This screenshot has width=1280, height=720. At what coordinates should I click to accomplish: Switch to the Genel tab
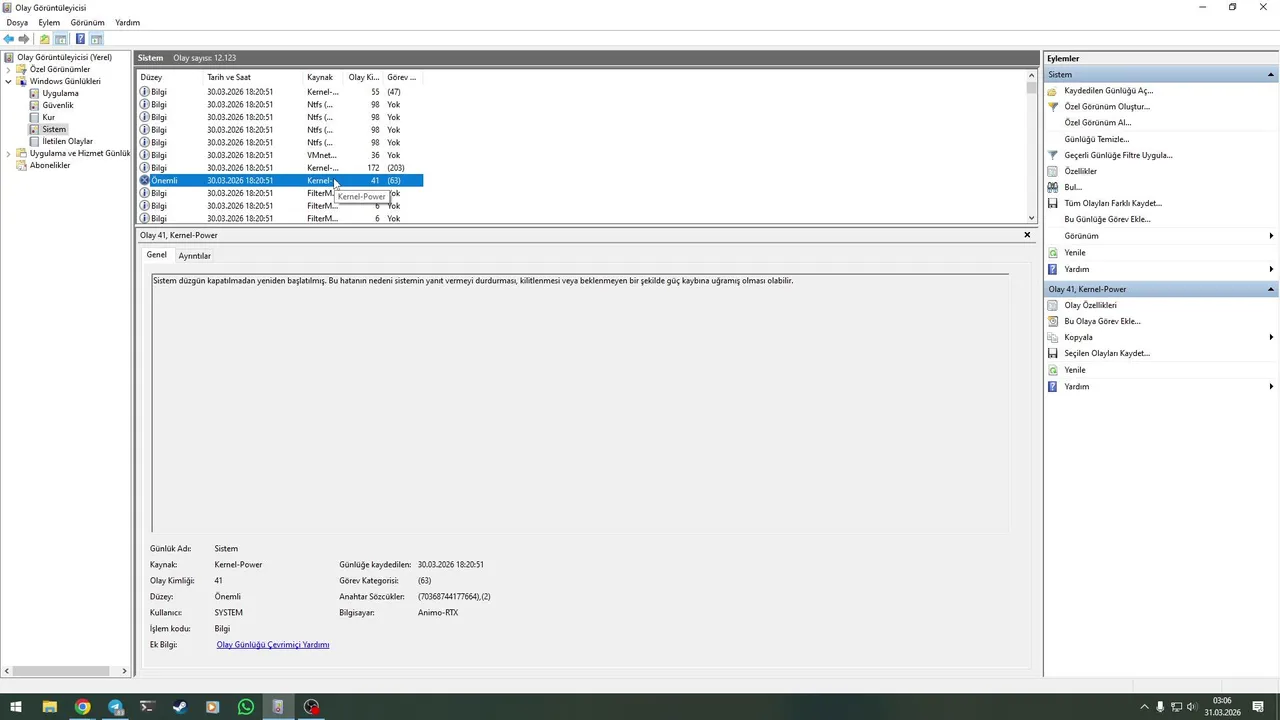pos(157,255)
